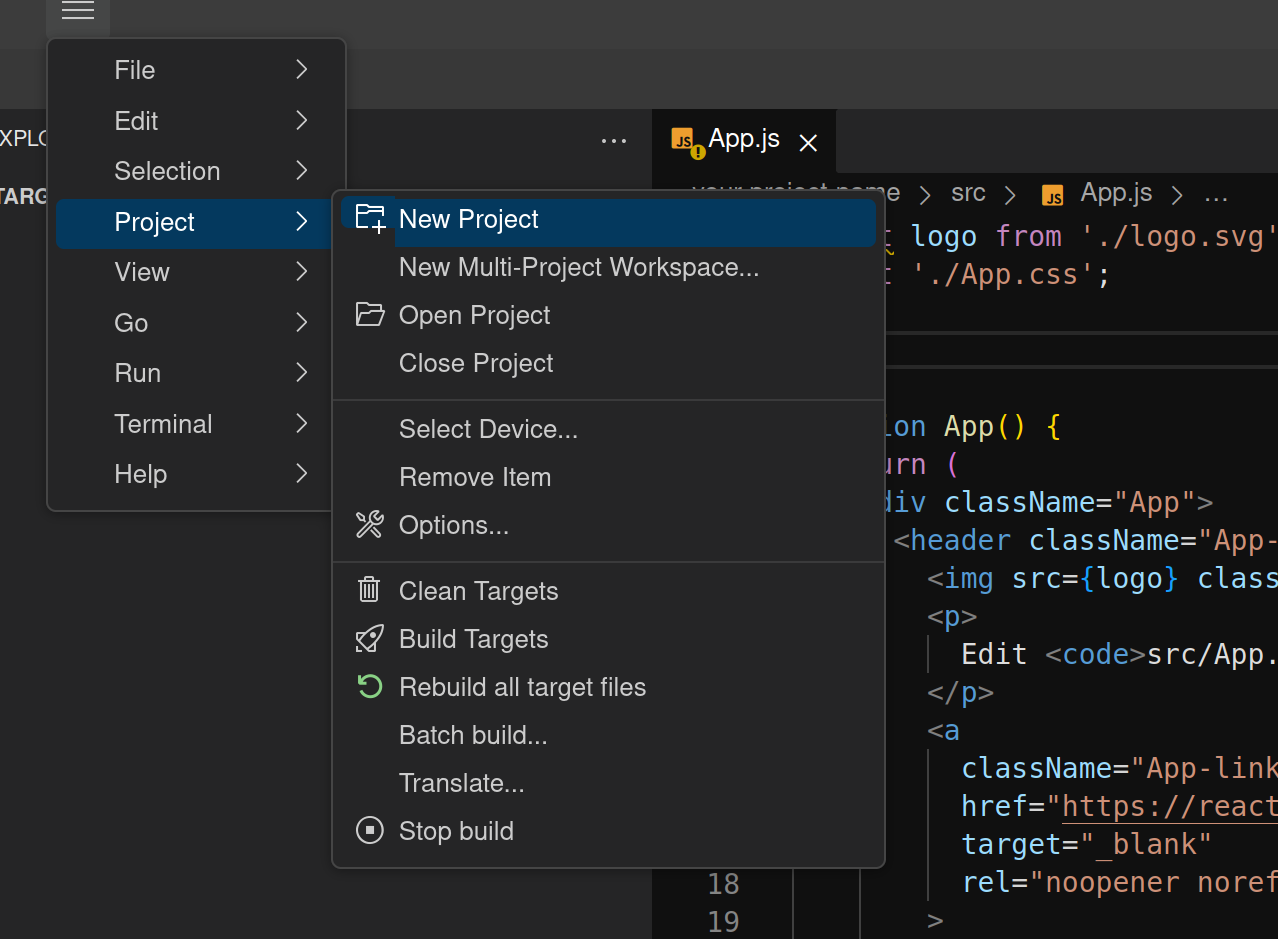The image size is (1278, 939).
Task: Open the Project menu entry
Action: (x=196, y=222)
